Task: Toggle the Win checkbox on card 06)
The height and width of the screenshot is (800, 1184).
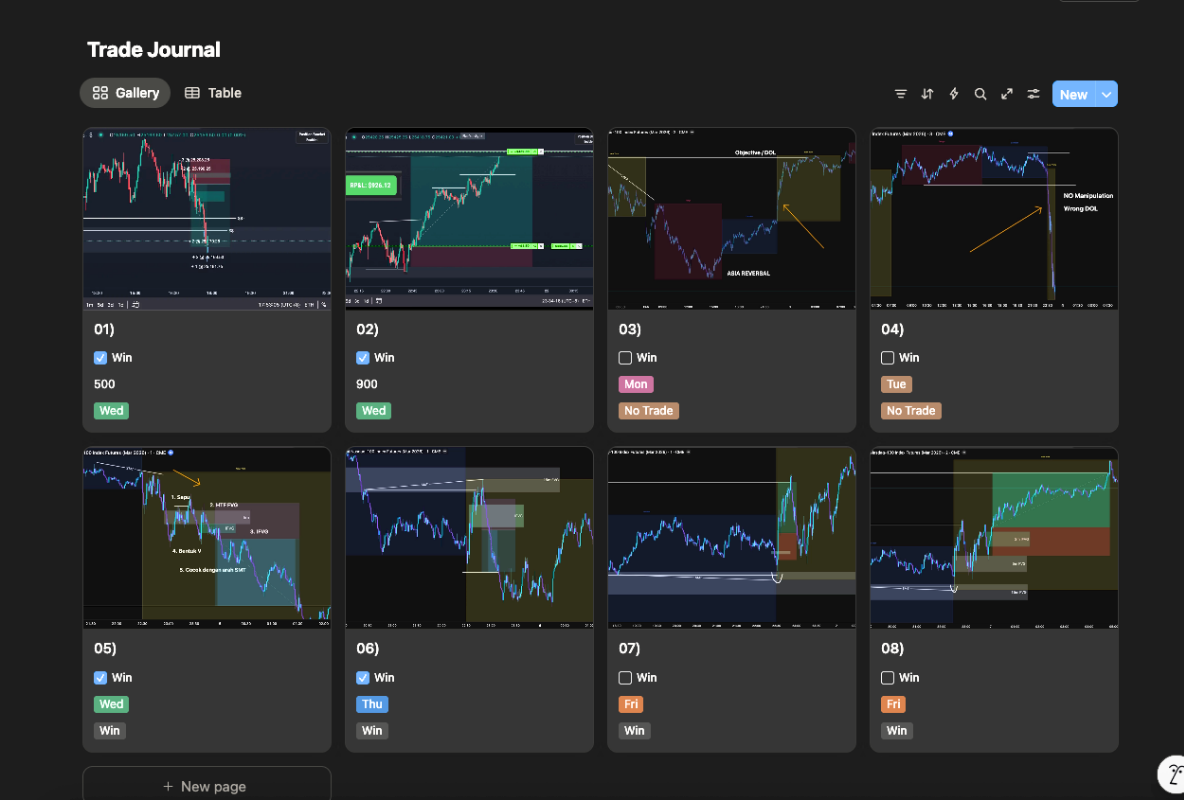Action: (x=363, y=678)
